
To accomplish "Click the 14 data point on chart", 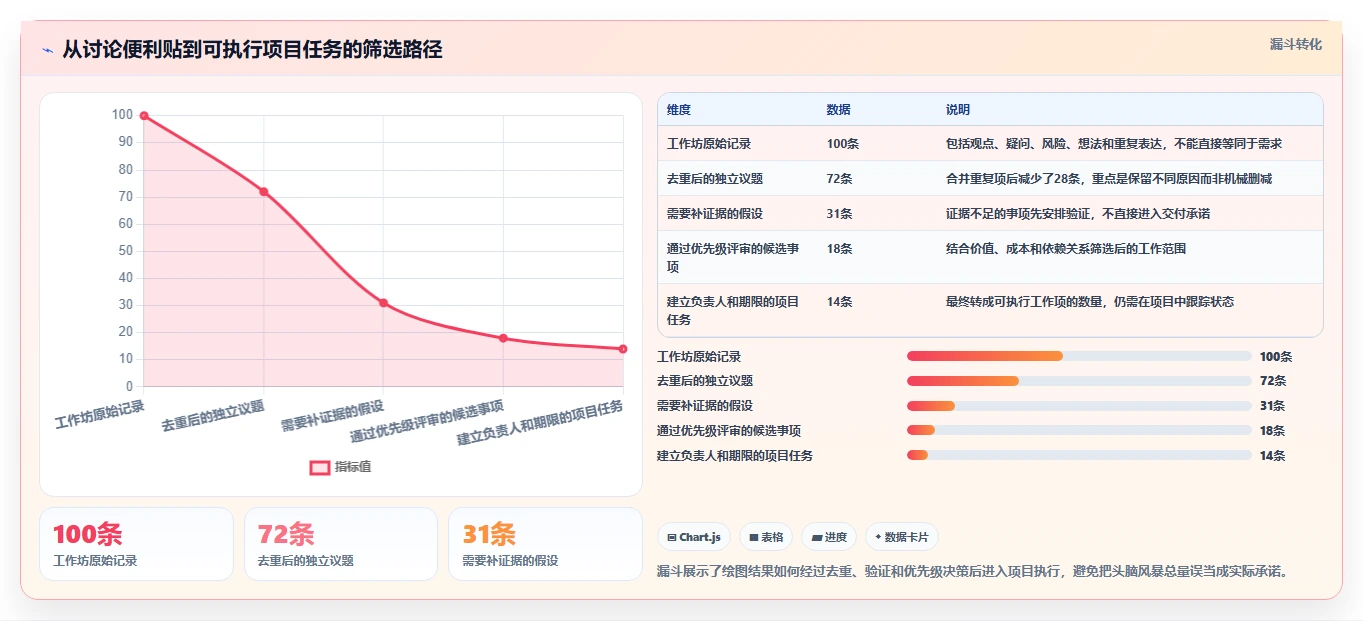I will (x=623, y=349).
